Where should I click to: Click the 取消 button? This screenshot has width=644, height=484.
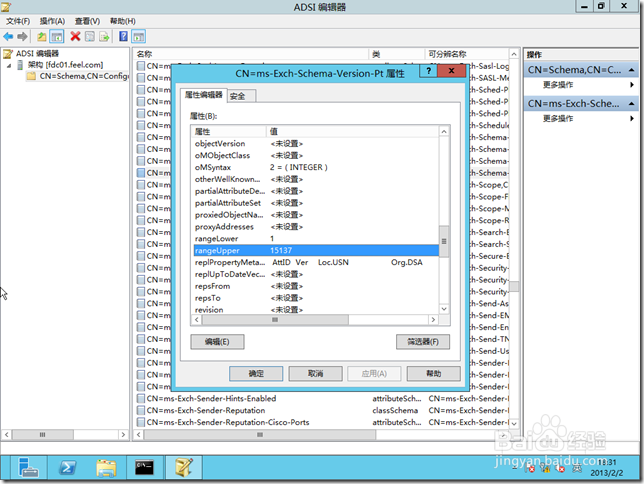(315, 373)
